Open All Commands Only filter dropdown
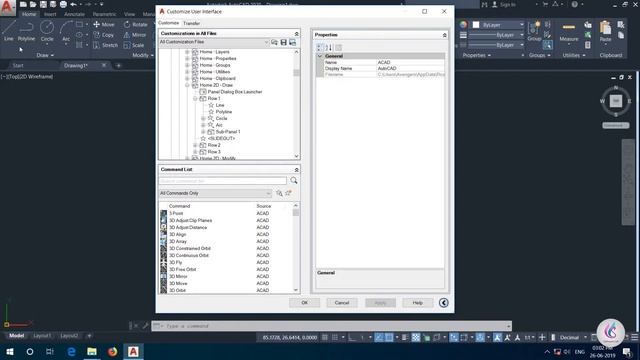 click(x=215, y=193)
